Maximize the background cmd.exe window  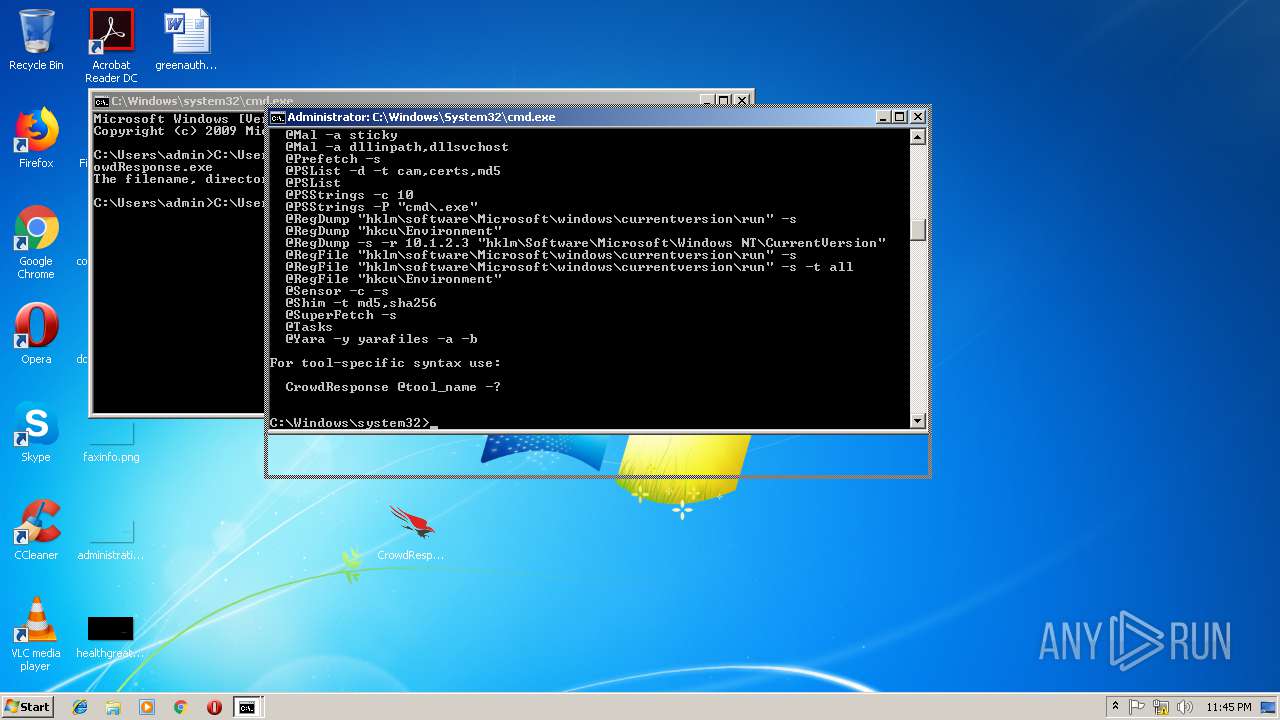tap(724, 100)
